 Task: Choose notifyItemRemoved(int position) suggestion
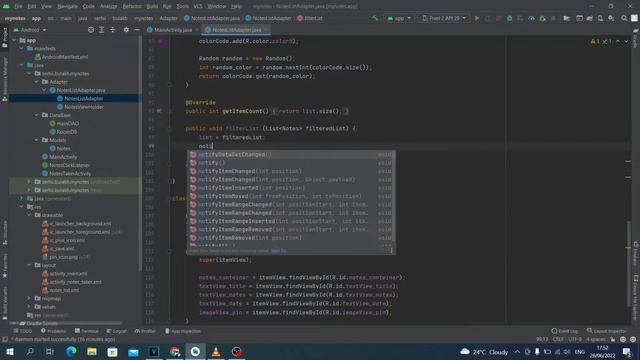pyautogui.click(x=291, y=238)
